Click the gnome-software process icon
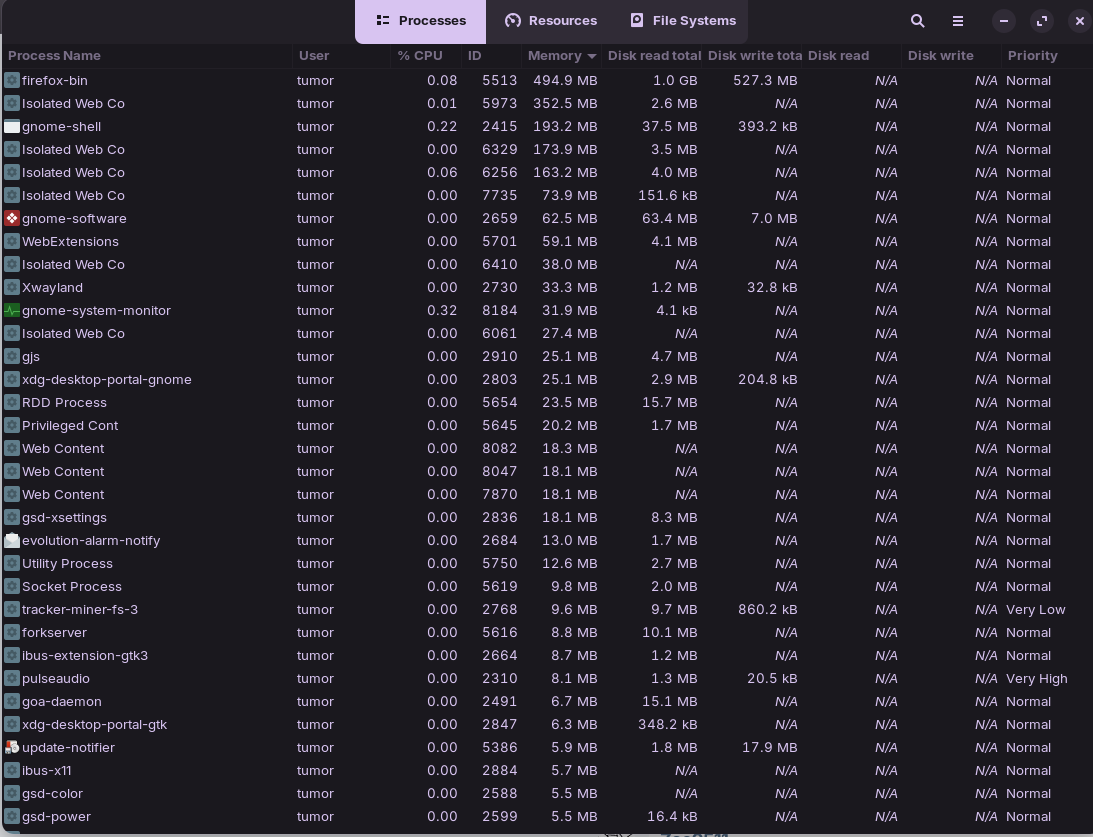 coord(12,218)
